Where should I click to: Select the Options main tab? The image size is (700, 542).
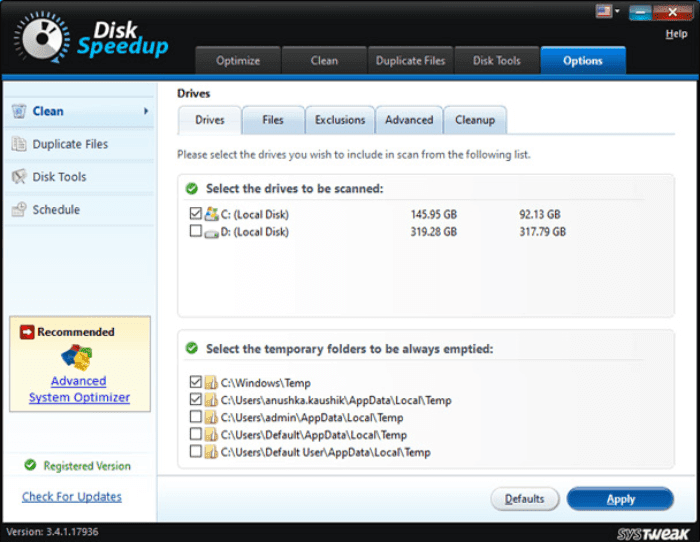(583, 60)
